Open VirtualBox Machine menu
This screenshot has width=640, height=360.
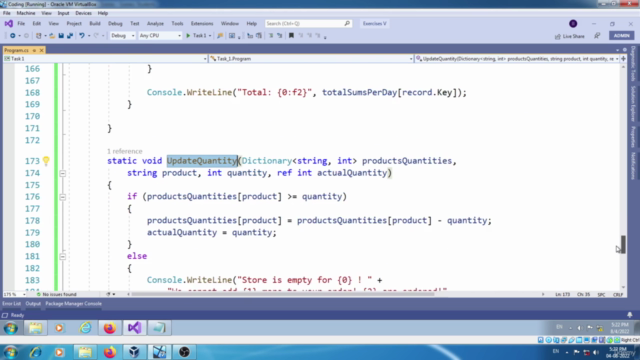(26, 13)
